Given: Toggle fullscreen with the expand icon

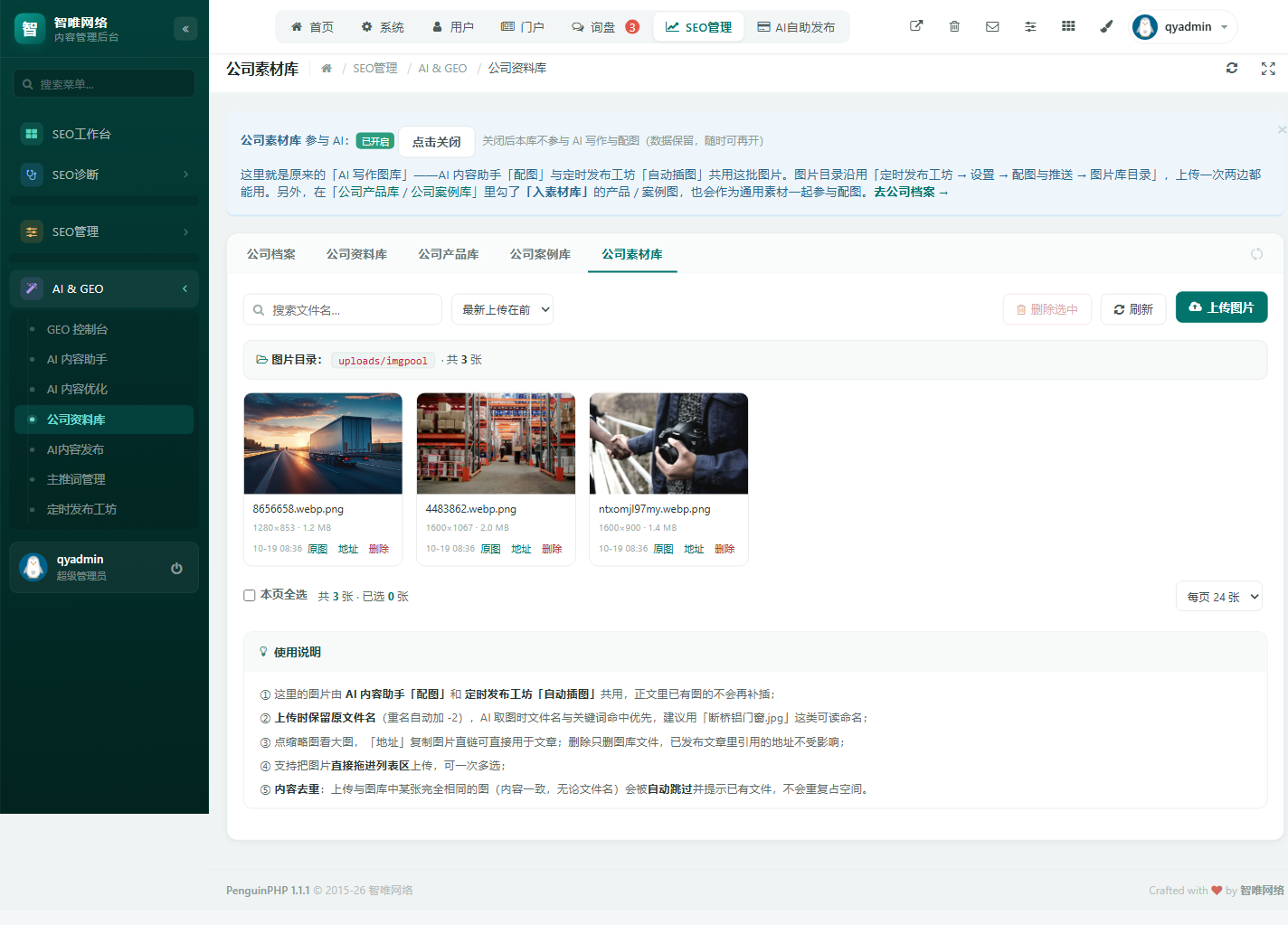Looking at the screenshot, I should (1268, 68).
